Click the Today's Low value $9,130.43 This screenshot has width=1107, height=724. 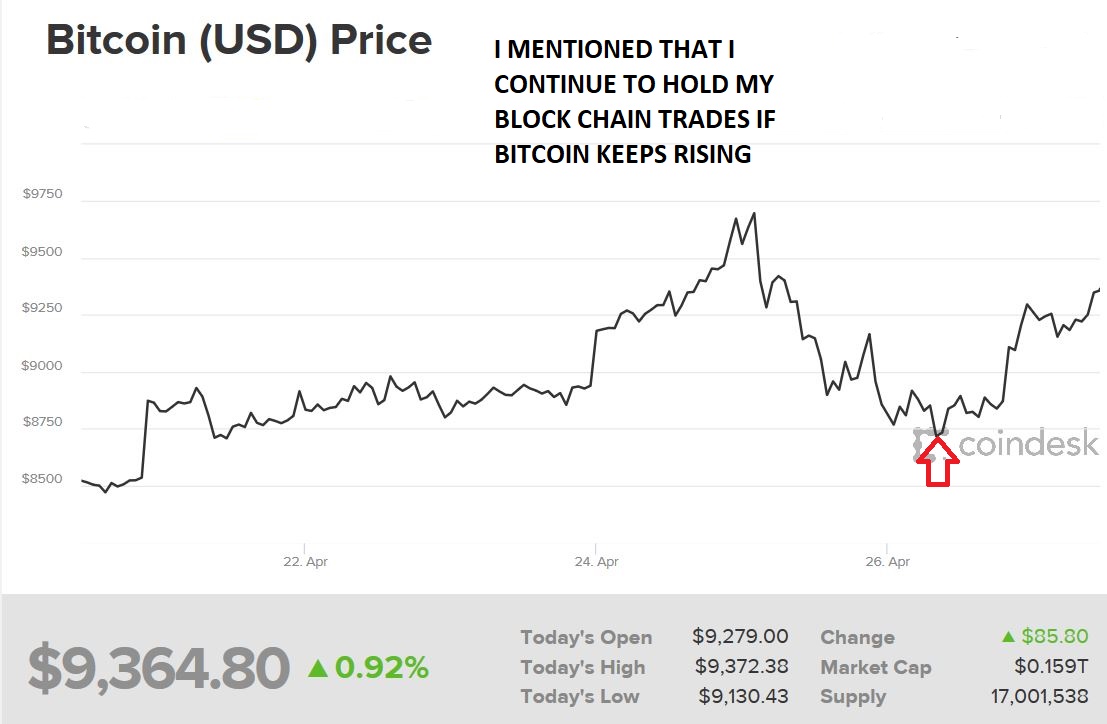[741, 696]
